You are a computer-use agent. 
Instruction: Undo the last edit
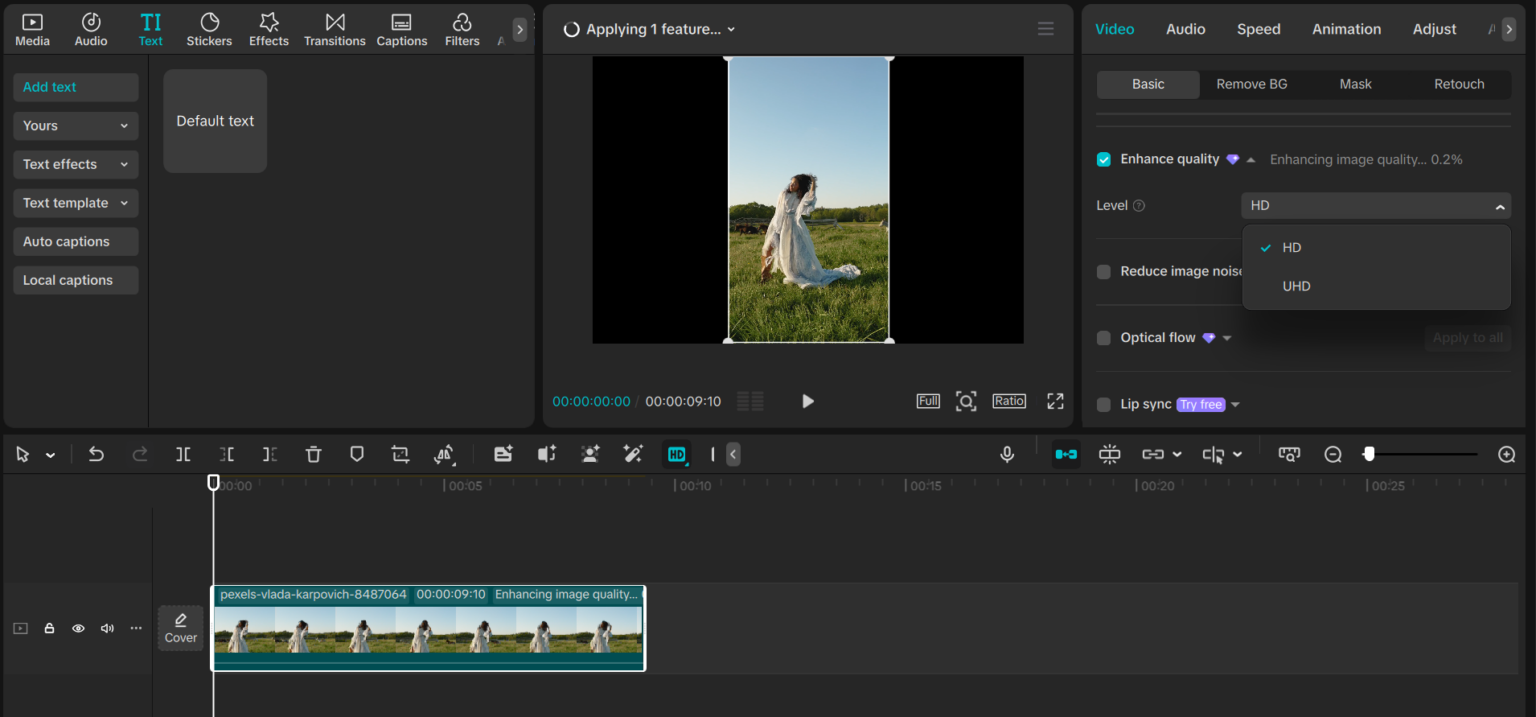pos(96,454)
